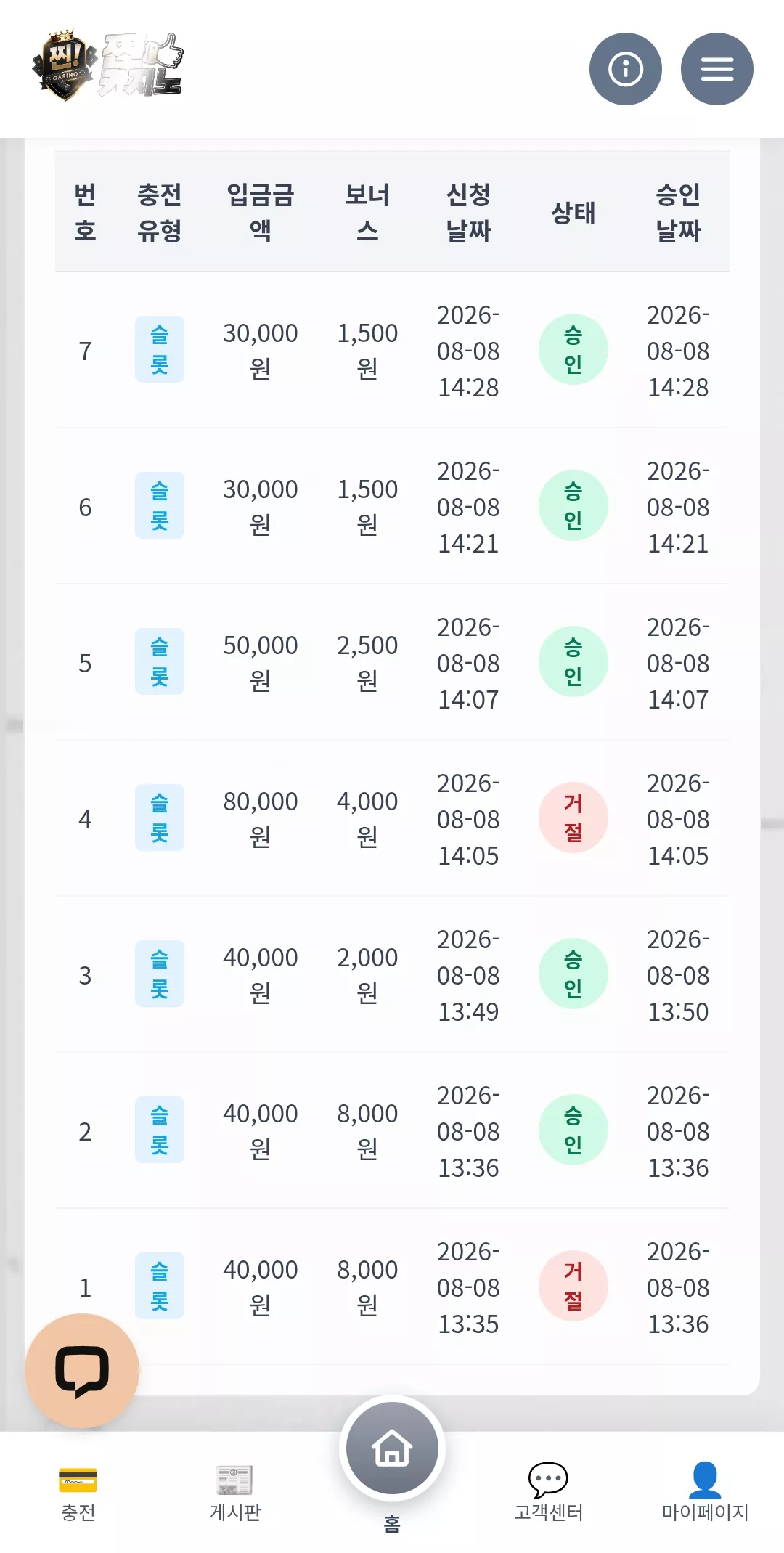Open the info circle icon
Image resolution: width=784 pixels, height=1553 pixels.
(x=625, y=69)
